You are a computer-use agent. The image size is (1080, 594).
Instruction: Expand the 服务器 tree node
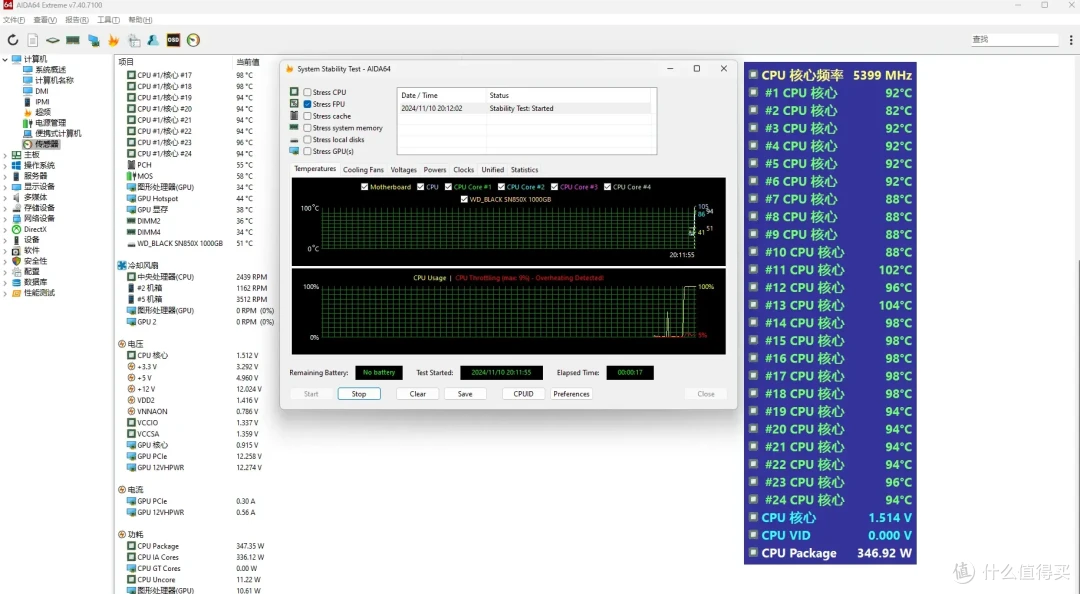click(6, 176)
